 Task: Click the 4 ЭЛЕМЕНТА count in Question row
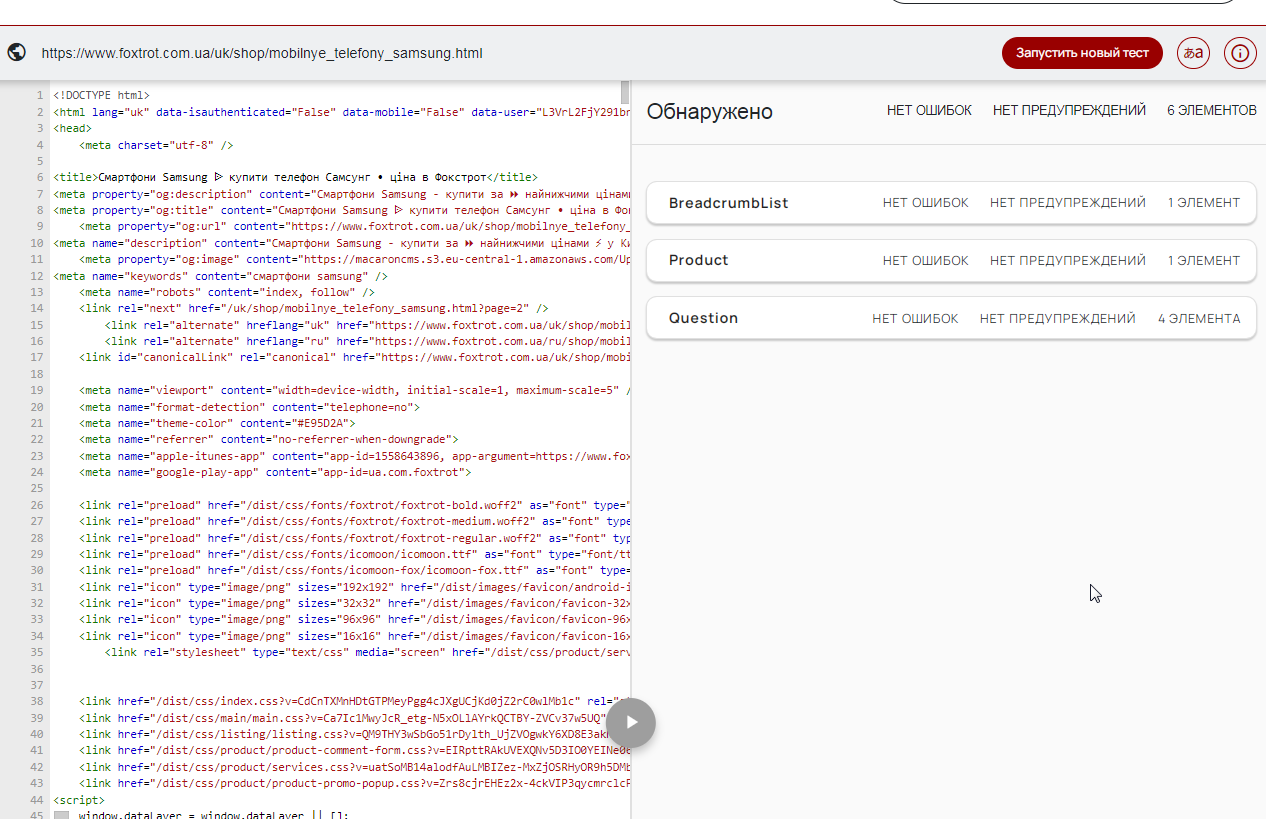(x=1199, y=319)
